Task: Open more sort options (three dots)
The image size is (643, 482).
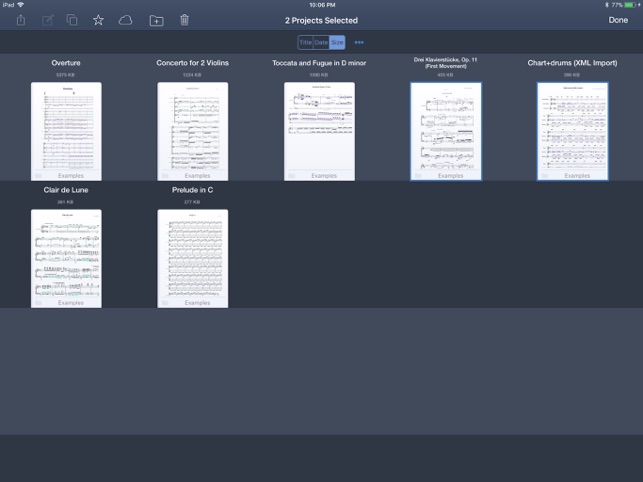Action: [x=359, y=43]
